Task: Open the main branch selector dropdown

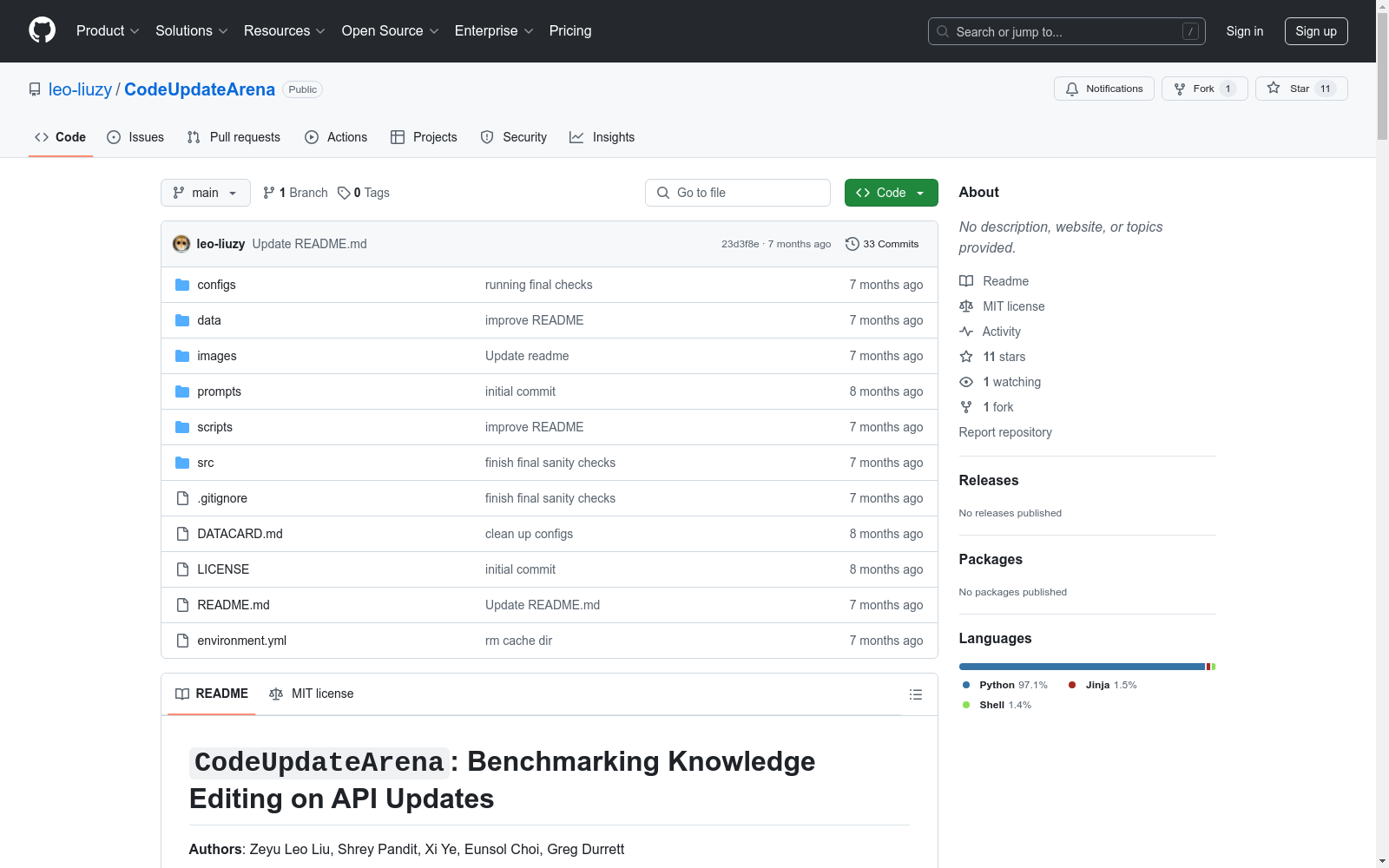Action: 206,193
